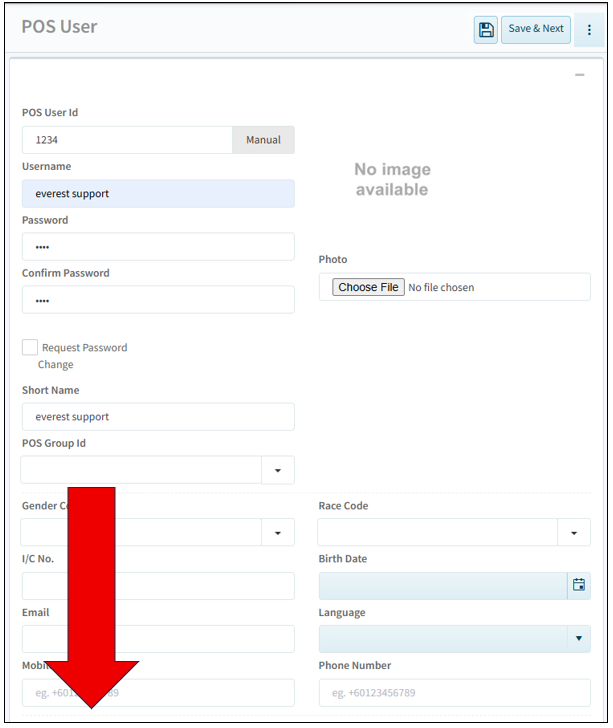
Task: Click the Save & Next button
Action: (x=536, y=29)
